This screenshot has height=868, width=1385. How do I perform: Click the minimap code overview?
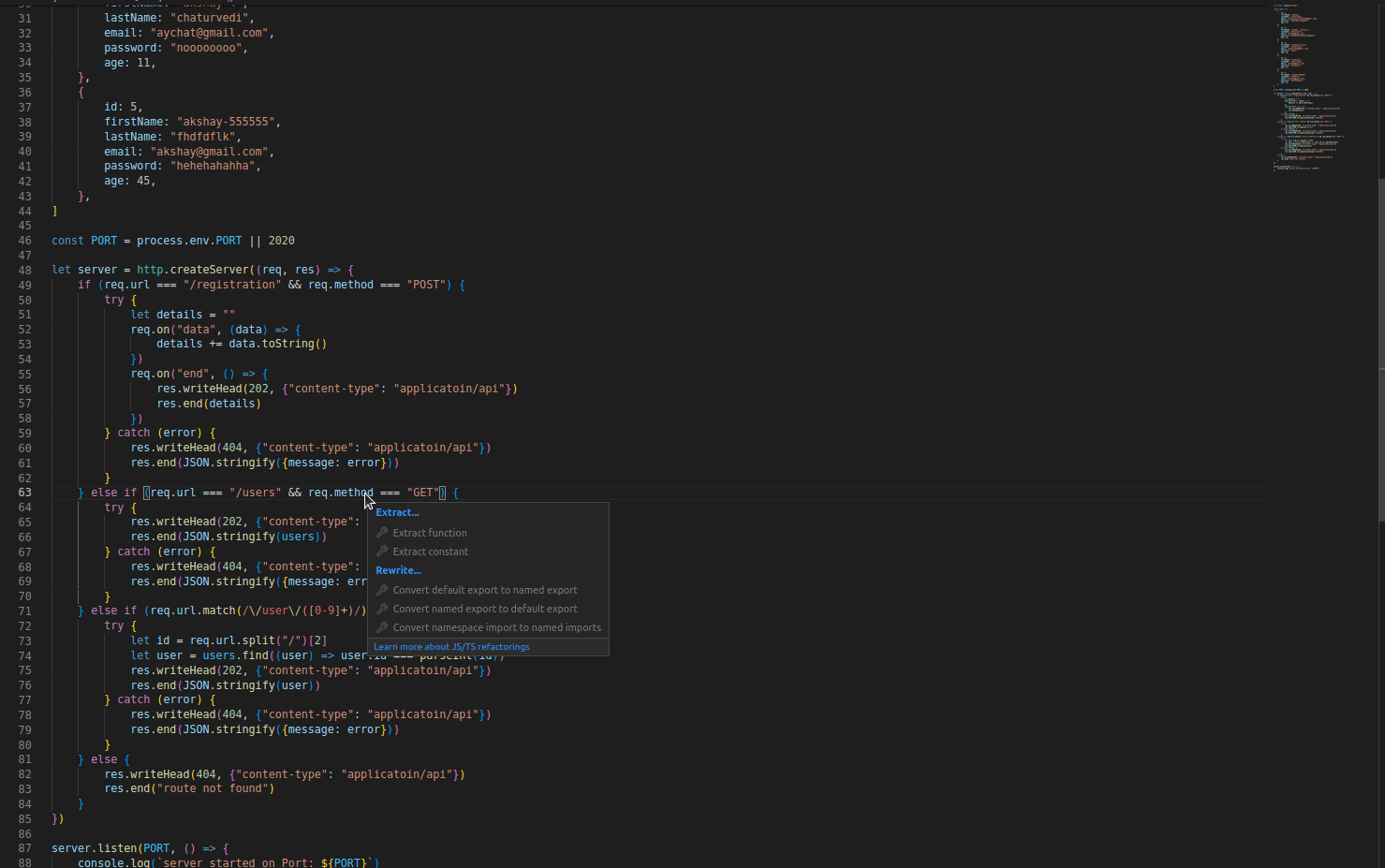point(1309,89)
